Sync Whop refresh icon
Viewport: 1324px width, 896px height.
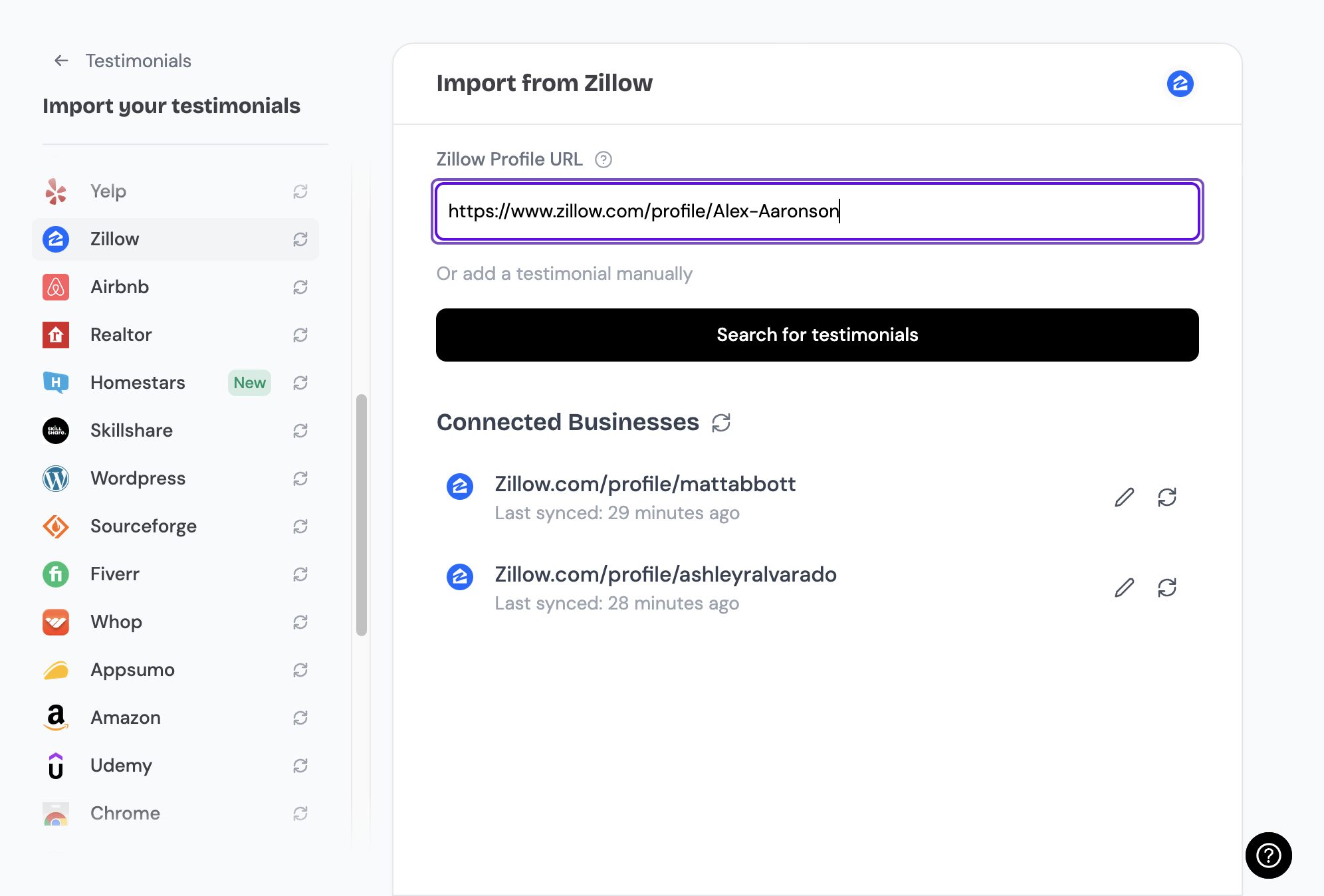(x=300, y=622)
